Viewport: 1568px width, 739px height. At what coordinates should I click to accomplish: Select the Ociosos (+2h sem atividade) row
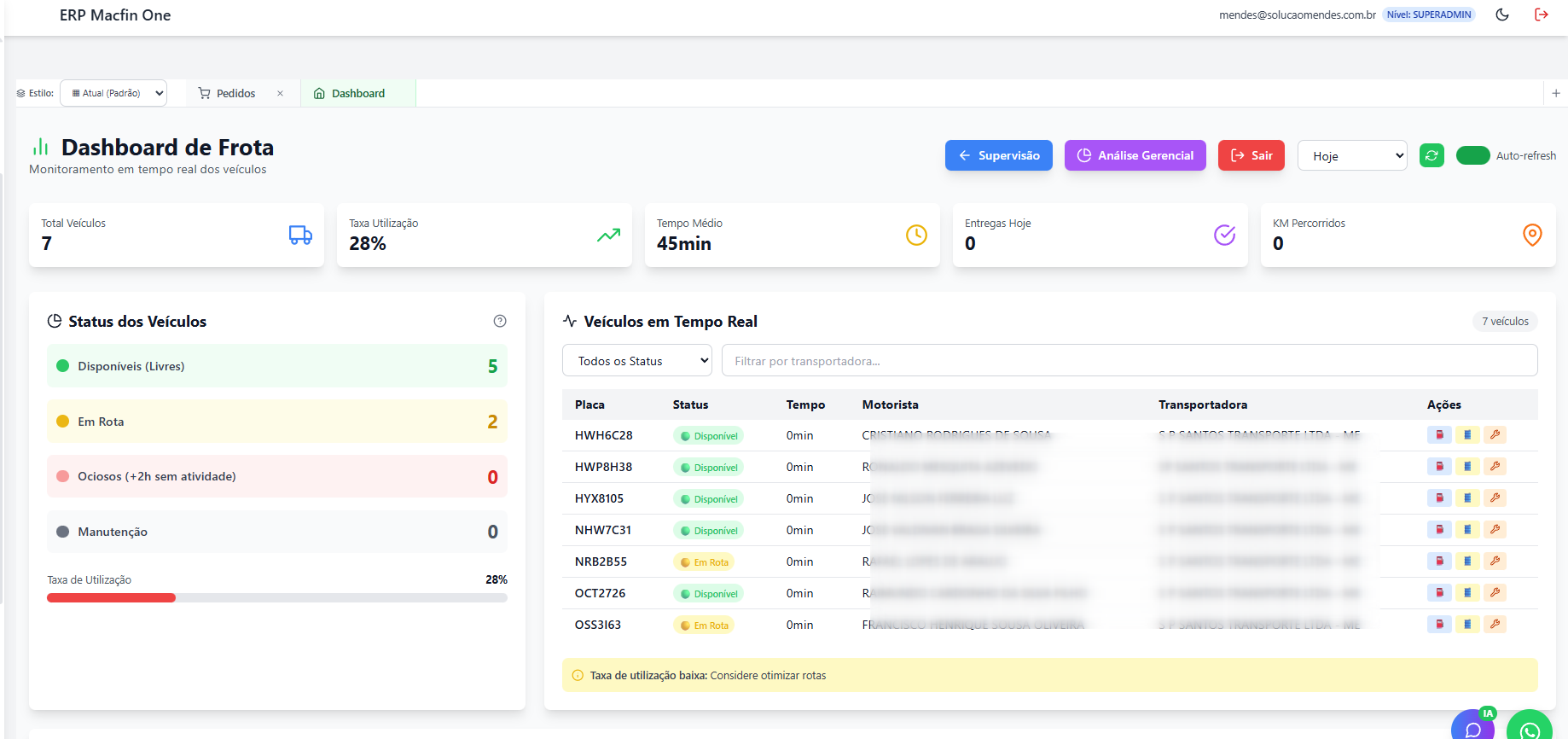coord(277,476)
